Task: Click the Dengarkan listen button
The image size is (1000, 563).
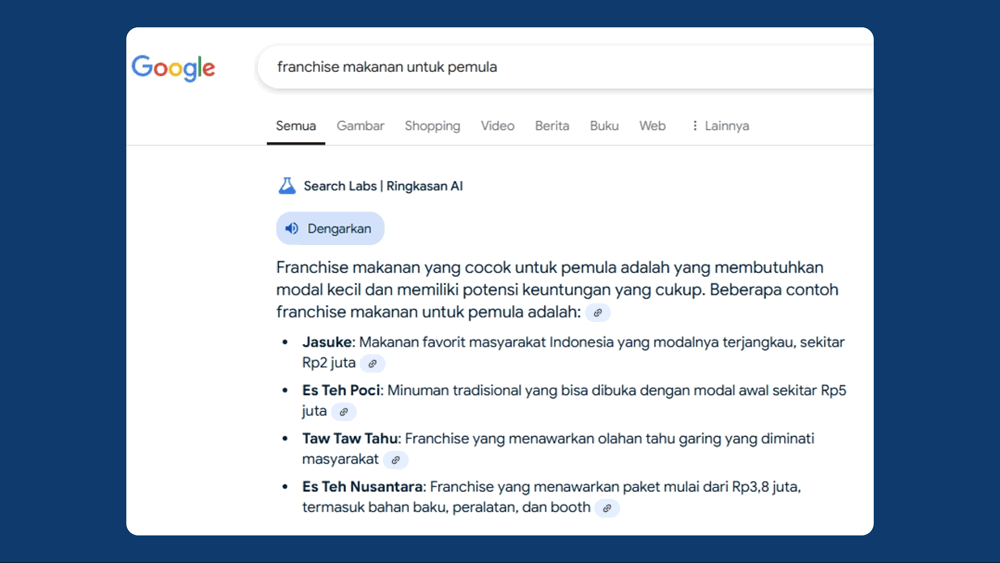Action: [330, 228]
